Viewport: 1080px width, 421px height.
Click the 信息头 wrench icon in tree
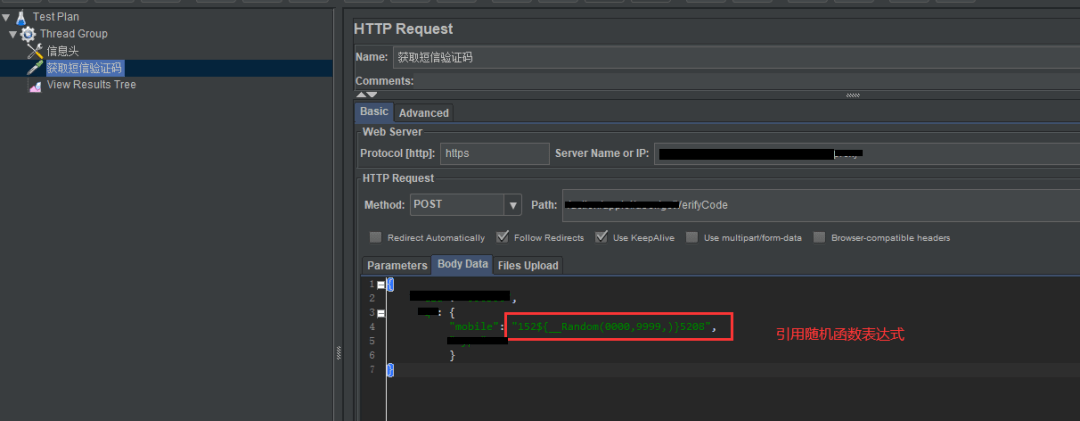36,51
